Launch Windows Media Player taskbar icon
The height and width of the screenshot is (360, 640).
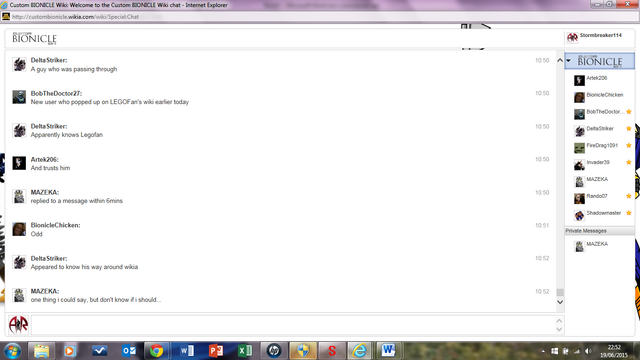70,351
